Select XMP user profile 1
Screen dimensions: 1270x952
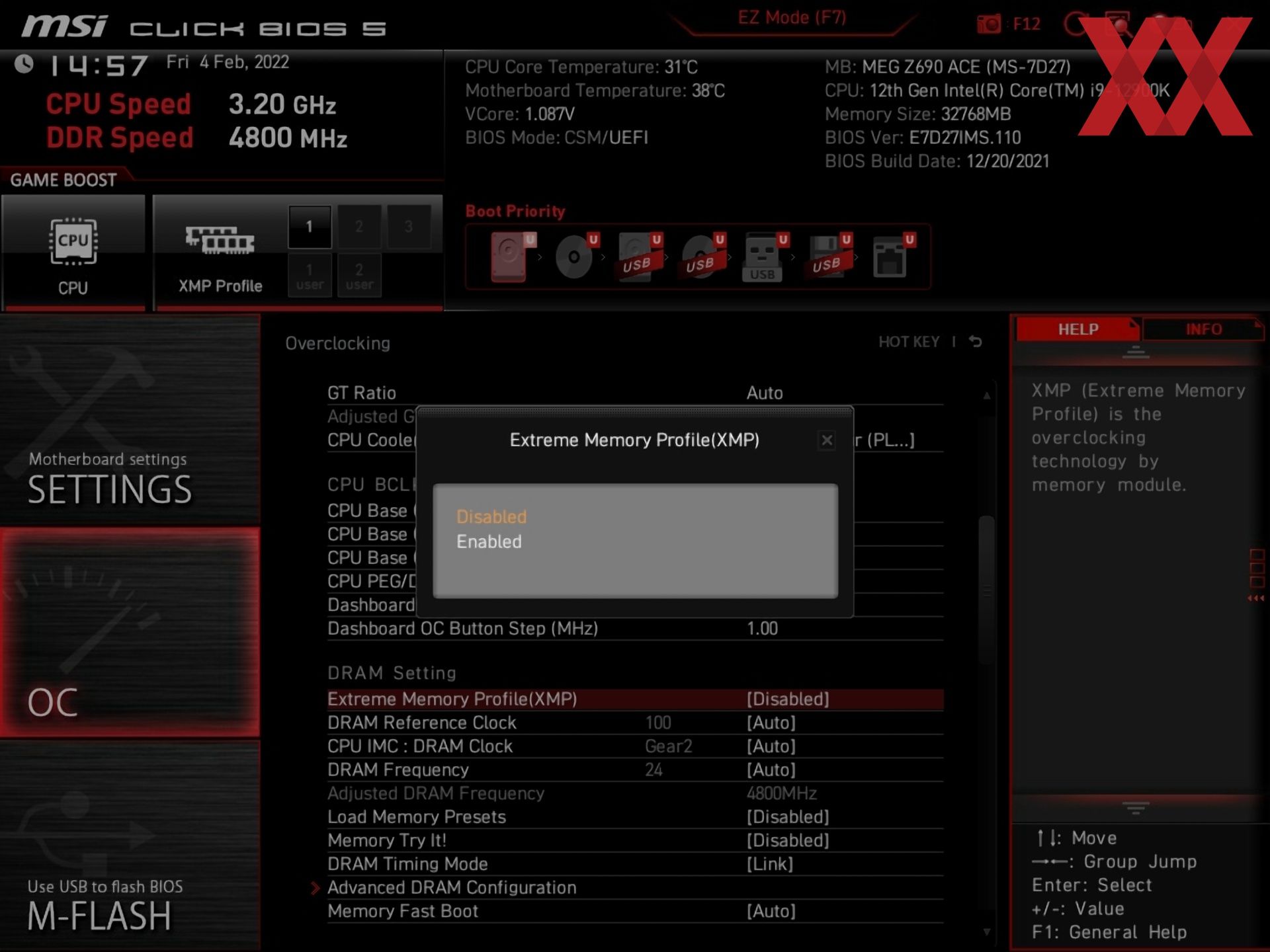click(x=310, y=276)
